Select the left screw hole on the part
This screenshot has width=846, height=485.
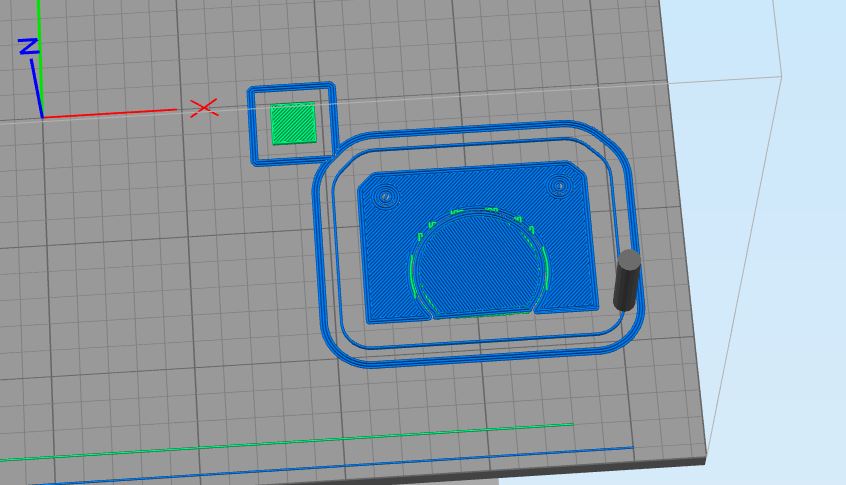coord(385,196)
